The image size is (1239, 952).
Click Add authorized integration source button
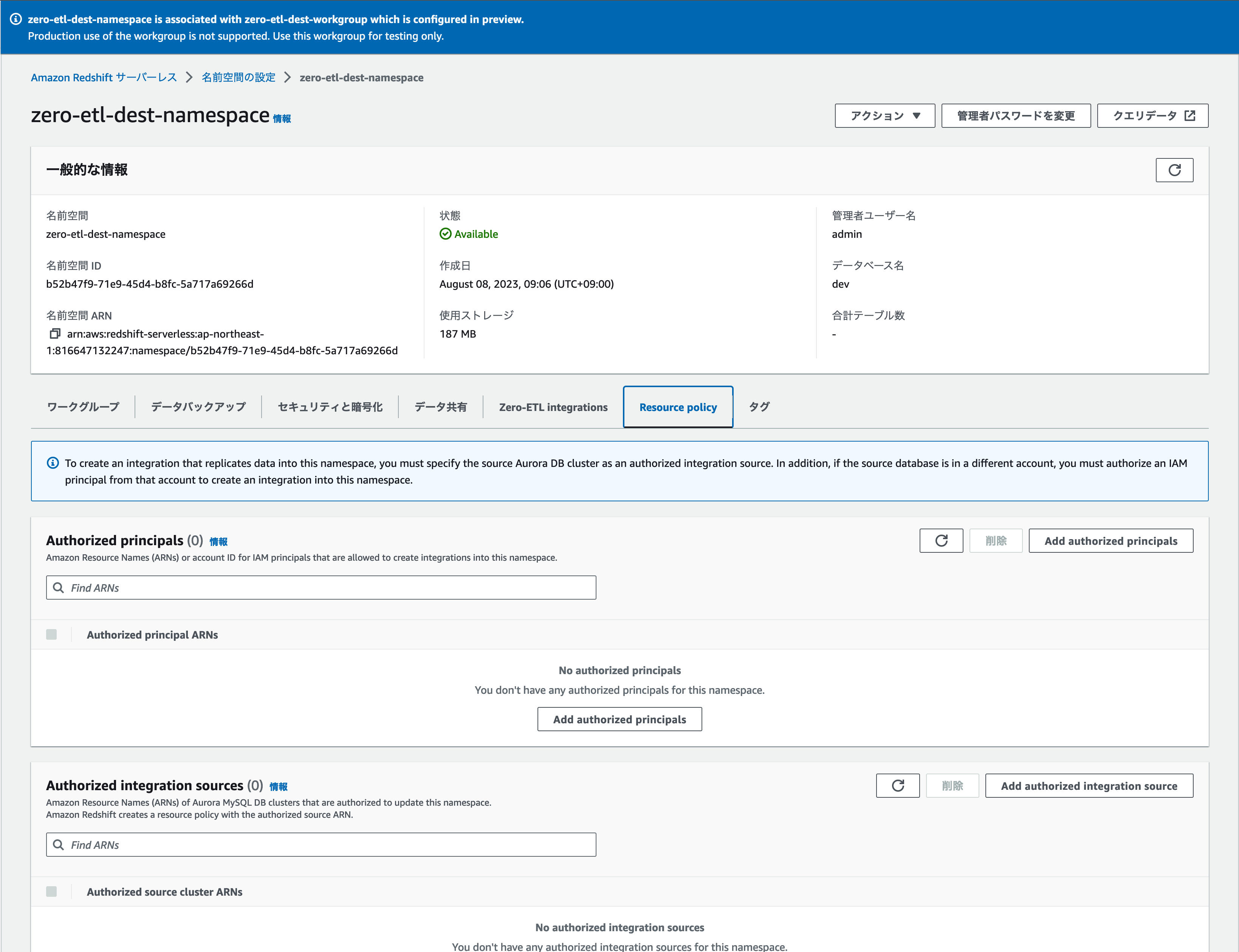coord(1088,785)
